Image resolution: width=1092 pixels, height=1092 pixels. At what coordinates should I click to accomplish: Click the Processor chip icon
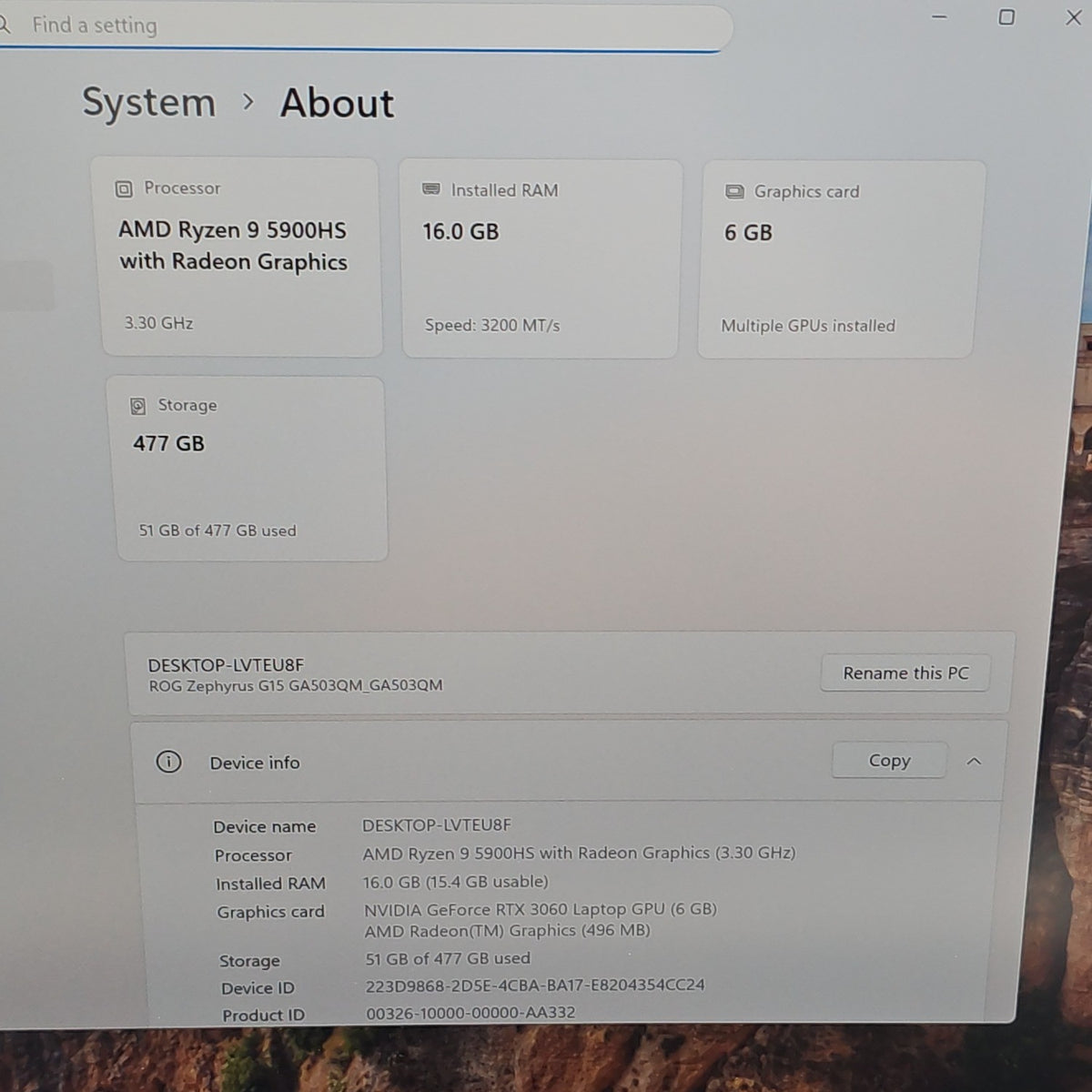(124, 189)
